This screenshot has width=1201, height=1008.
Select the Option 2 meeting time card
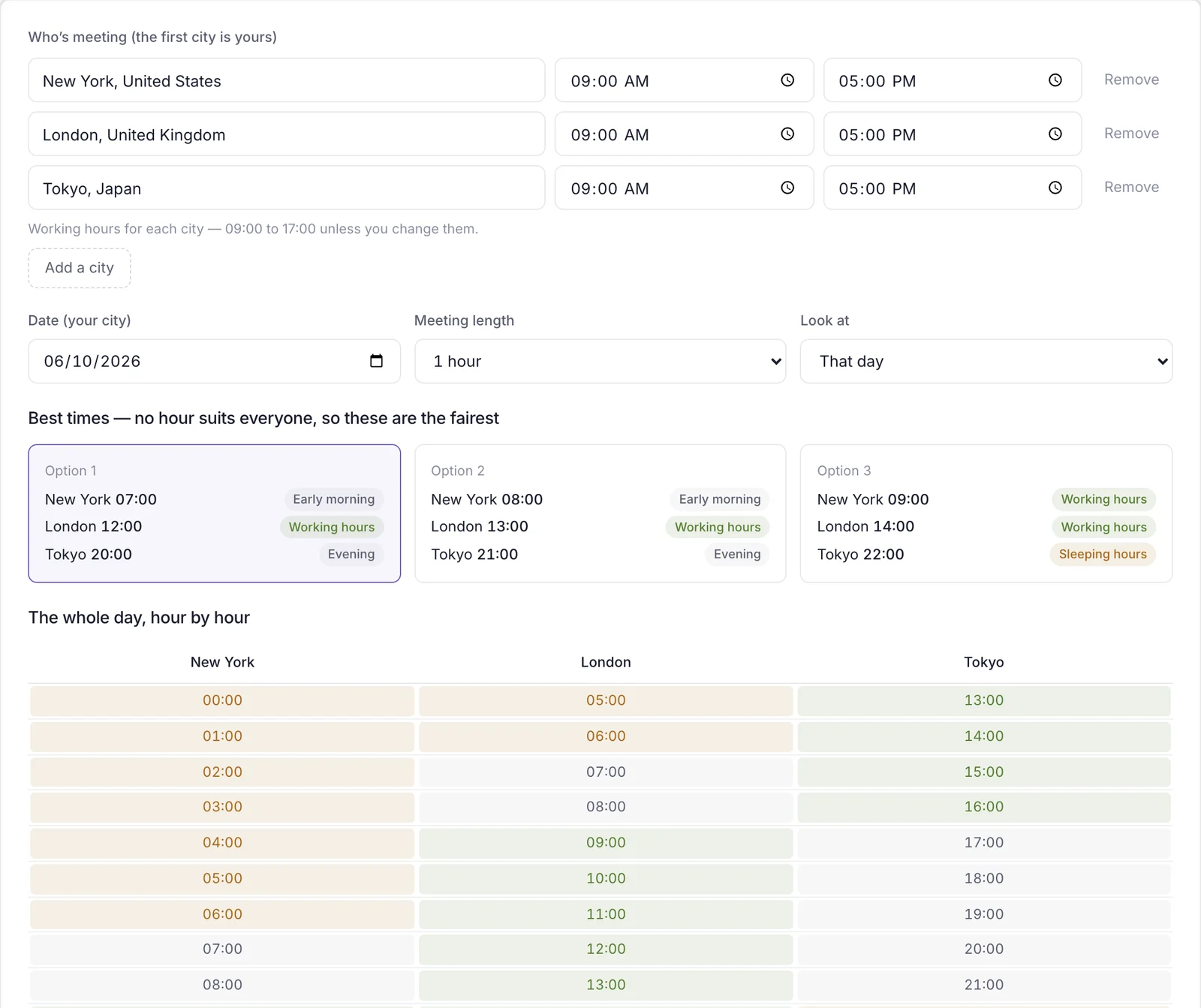click(x=600, y=513)
